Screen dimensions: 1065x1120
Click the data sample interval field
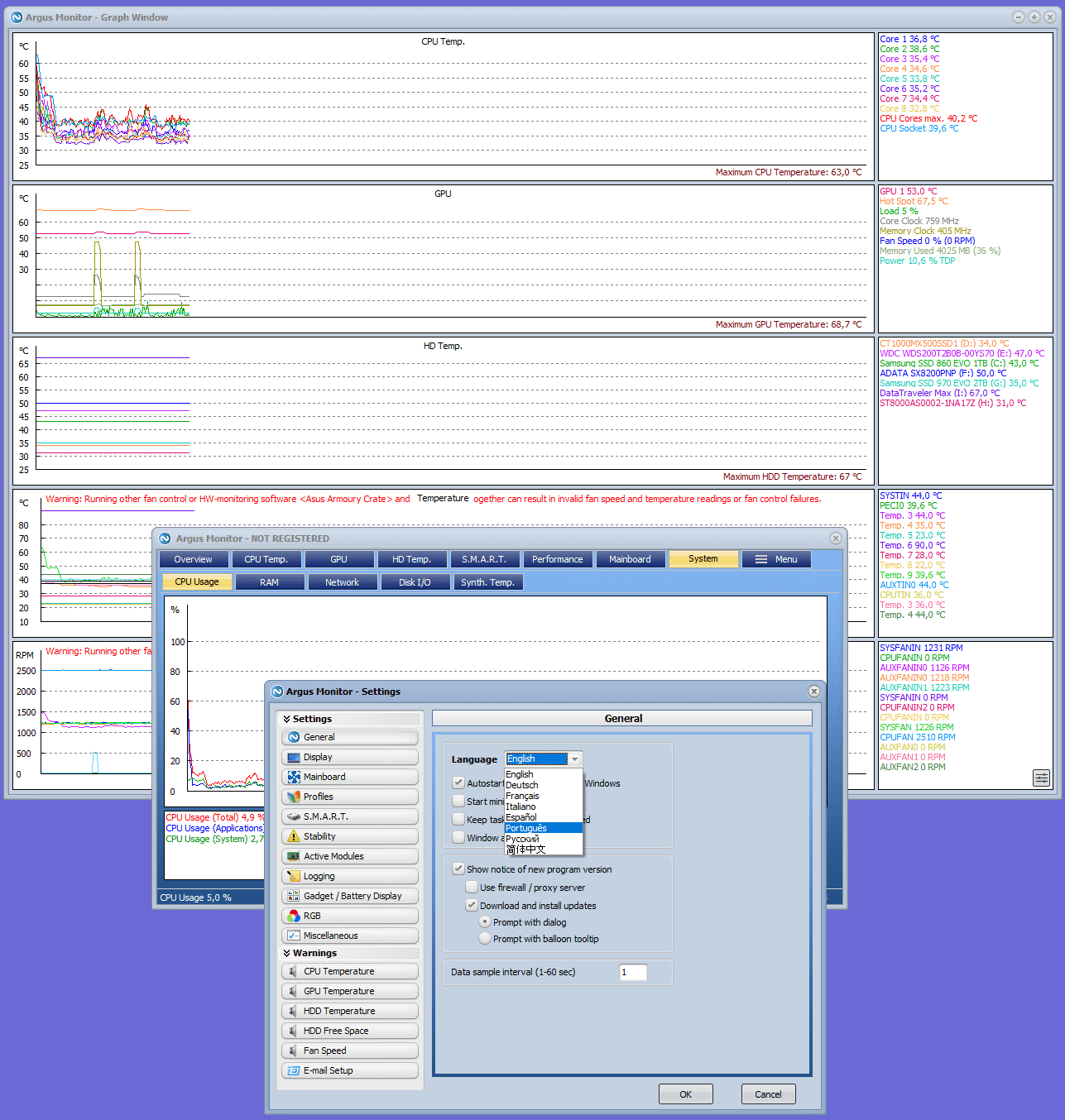tap(633, 972)
